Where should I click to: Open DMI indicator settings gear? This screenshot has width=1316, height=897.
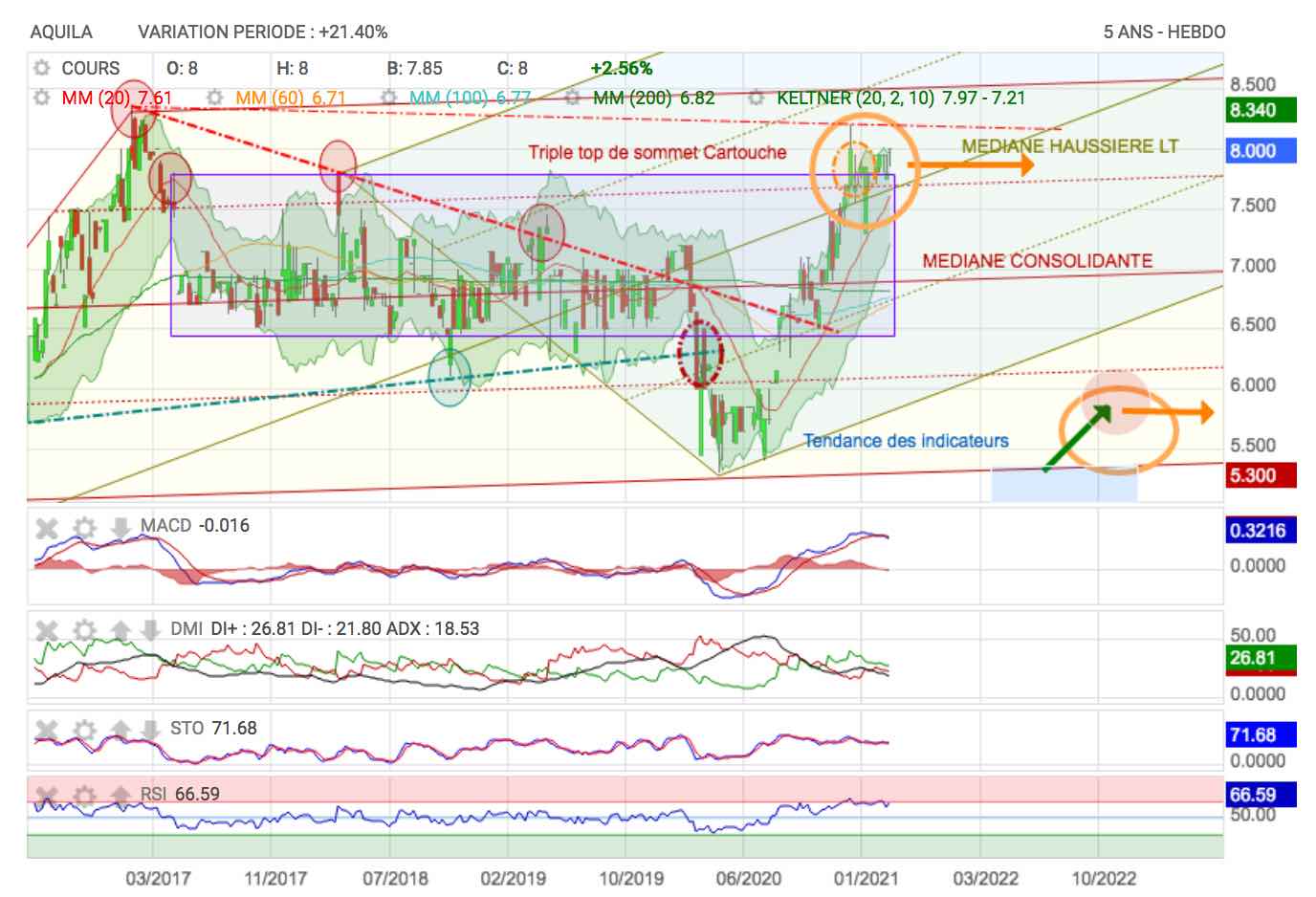[x=85, y=629]
